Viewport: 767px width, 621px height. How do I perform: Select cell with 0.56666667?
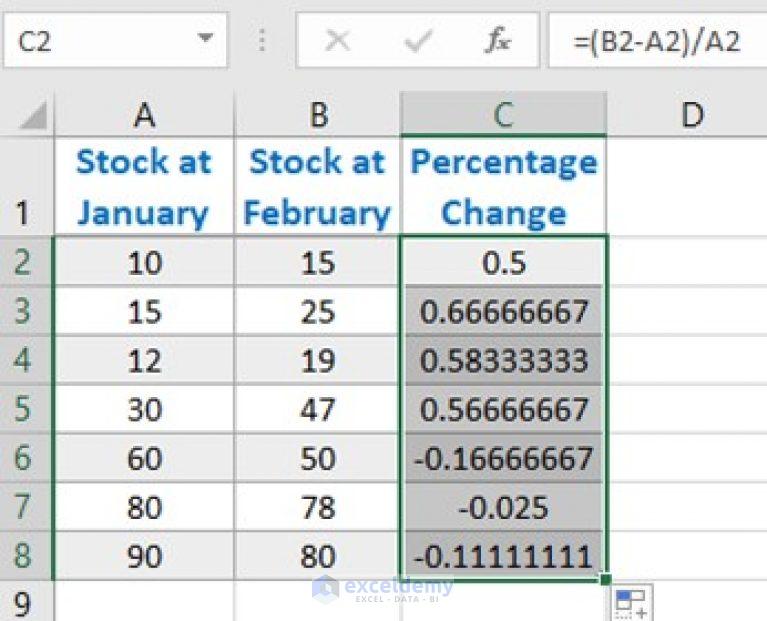coord(503,409)
